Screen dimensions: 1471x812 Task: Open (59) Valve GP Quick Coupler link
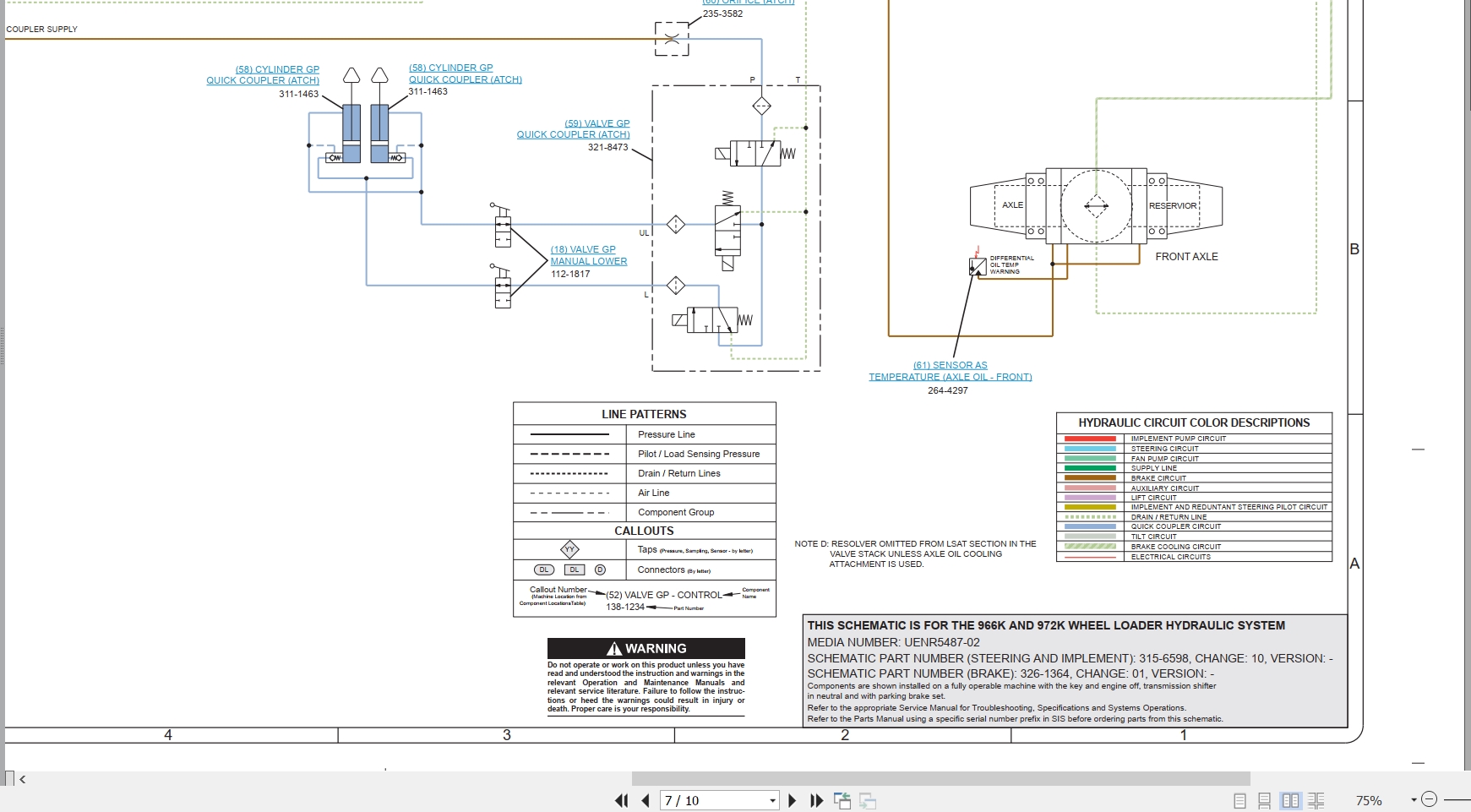[x=574, y=128]
